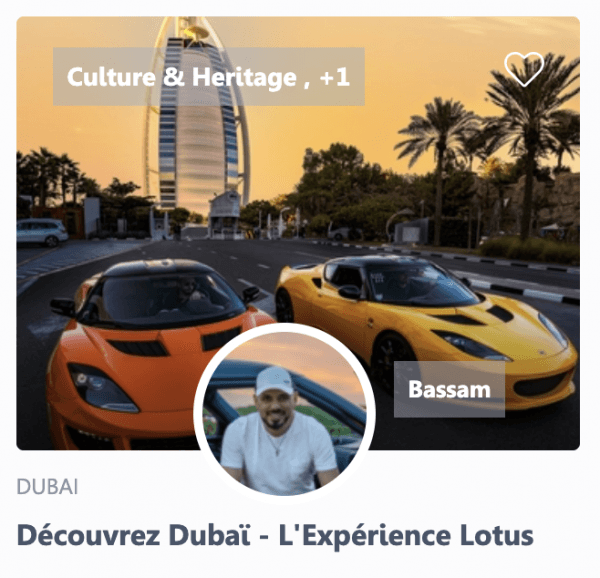The image size is (600, 578).
Task: Show the +1 additional category
Action: [x=335, y=77]
